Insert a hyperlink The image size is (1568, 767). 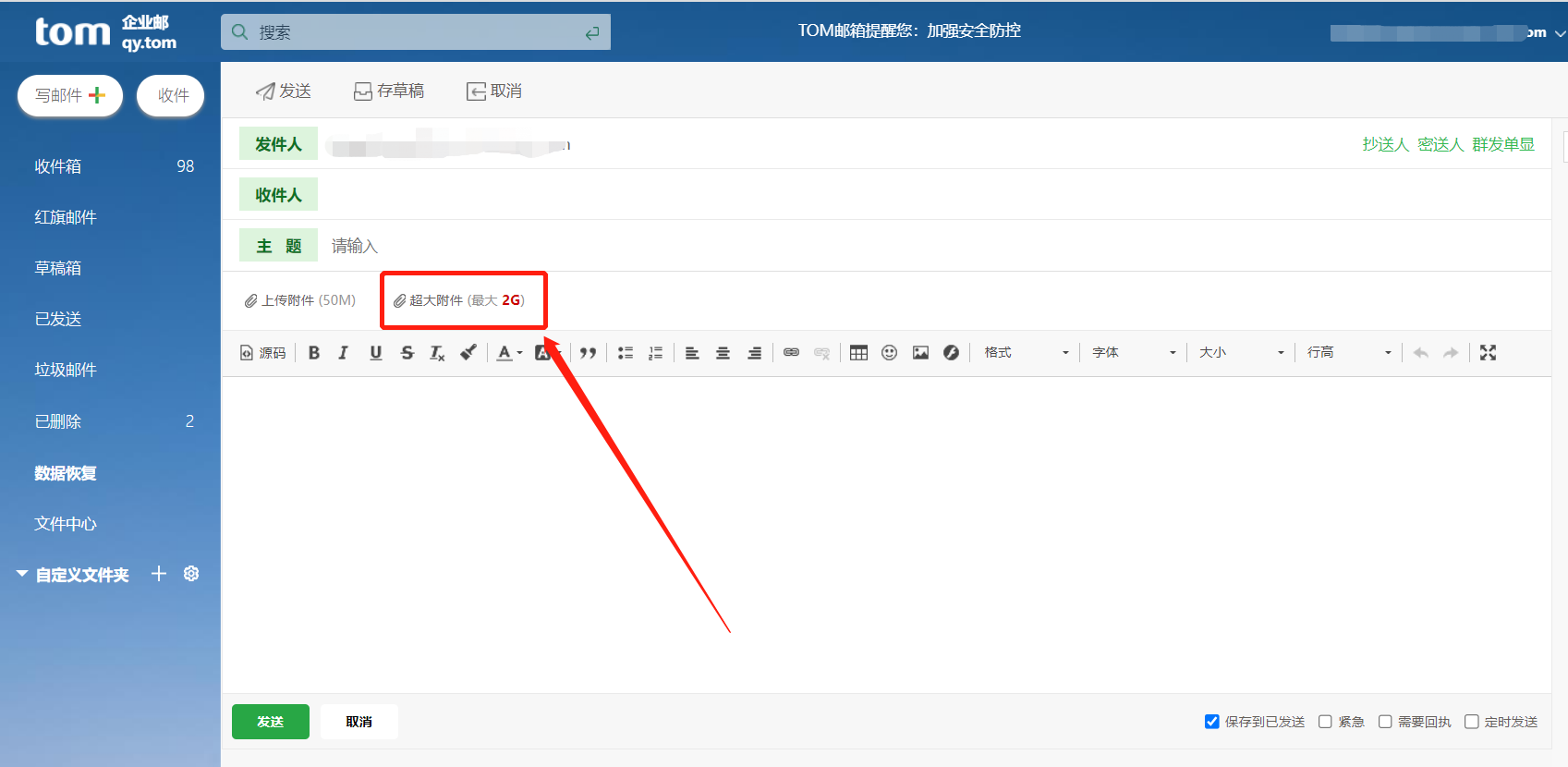[x=791, y=352]
